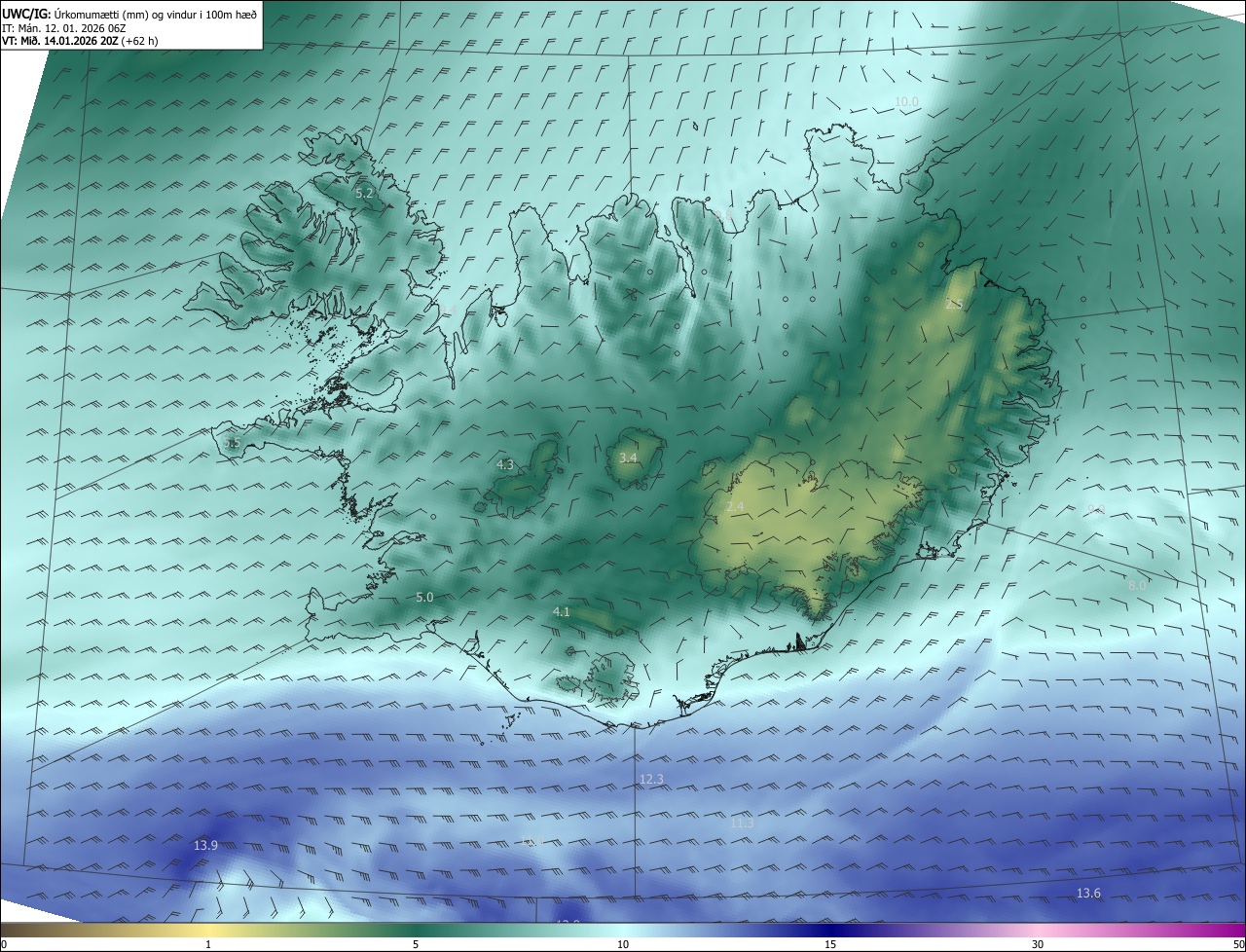This screenshot has height=952, width=1246.
Task: Select the 5.2 value over the Westfjords
Action: pyautogui.click(x=364, y=194)
